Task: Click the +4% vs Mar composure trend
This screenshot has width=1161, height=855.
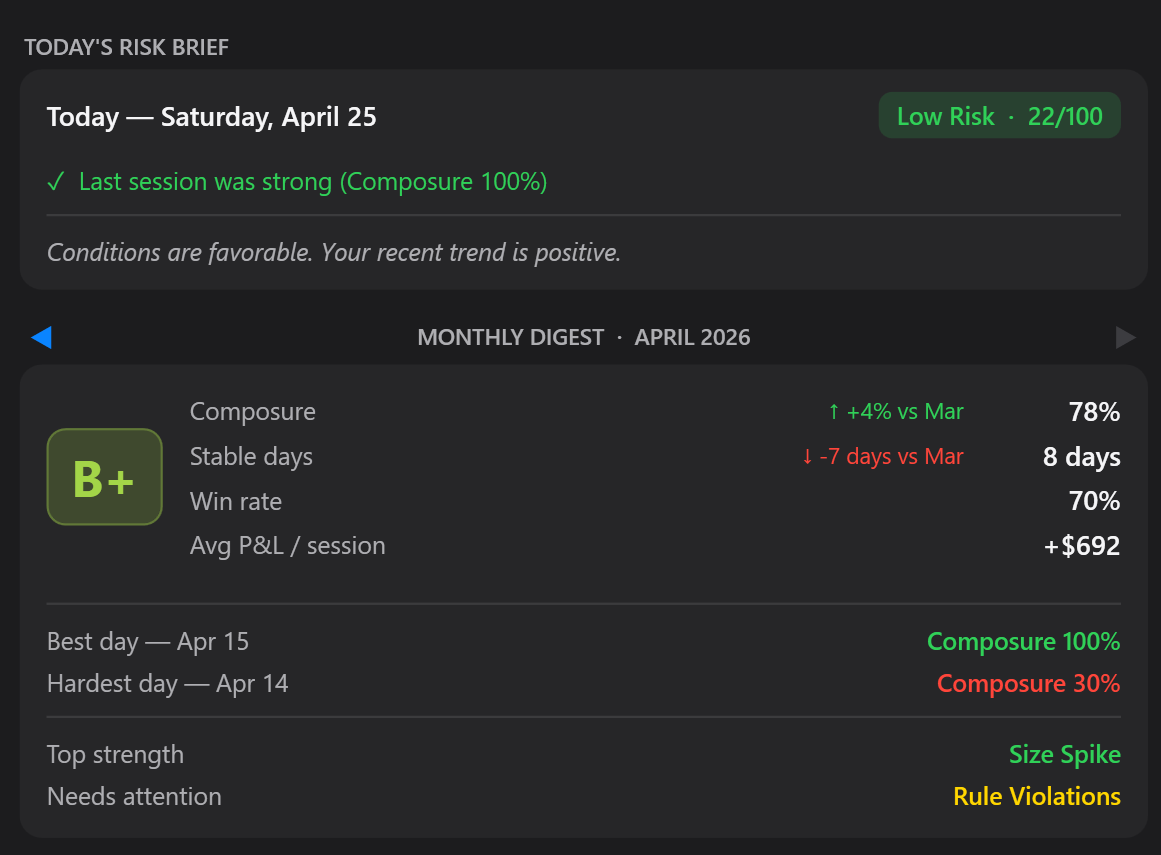Action: pos(895,412)
